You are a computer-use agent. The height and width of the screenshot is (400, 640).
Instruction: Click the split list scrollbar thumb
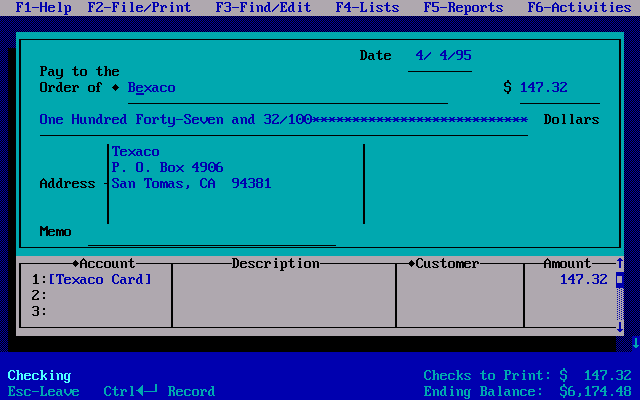point(620,280)
